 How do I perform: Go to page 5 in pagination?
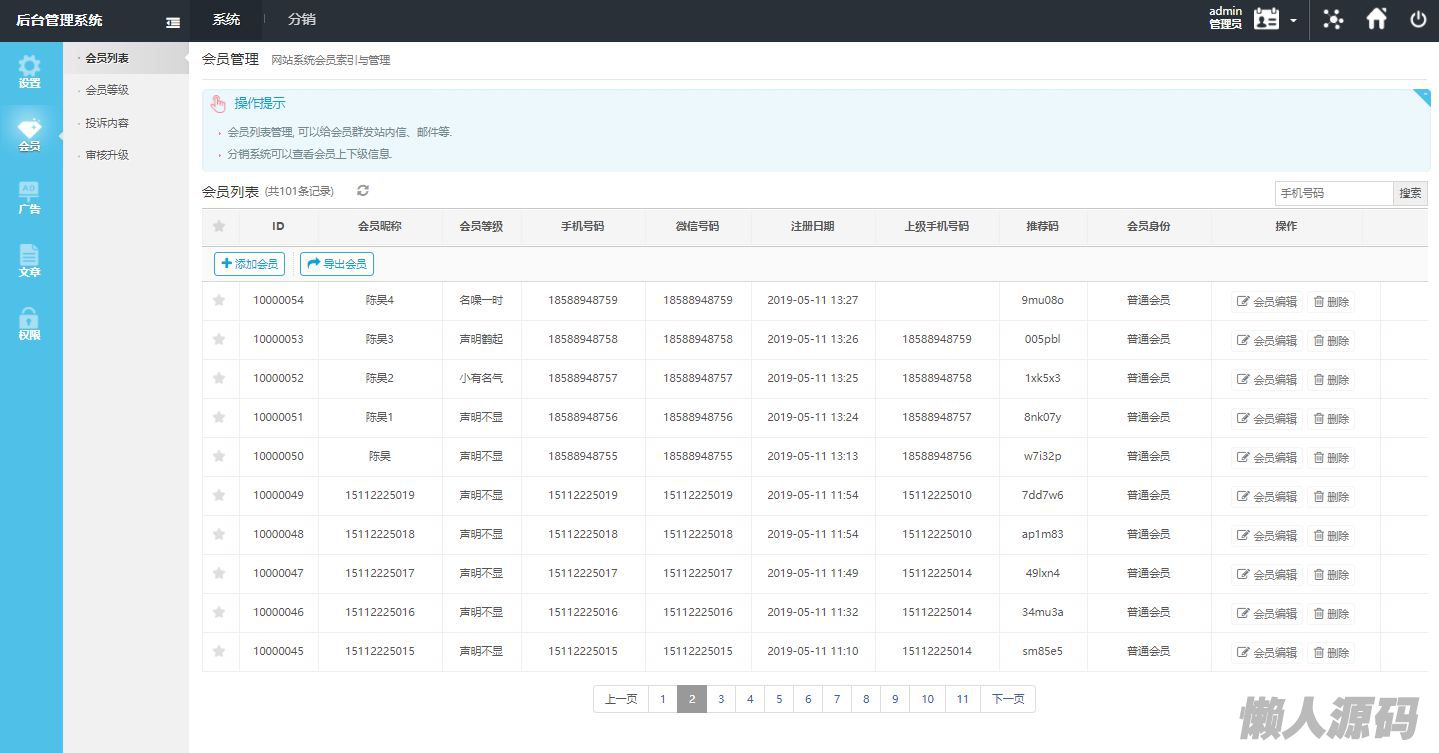coord(779,699)
